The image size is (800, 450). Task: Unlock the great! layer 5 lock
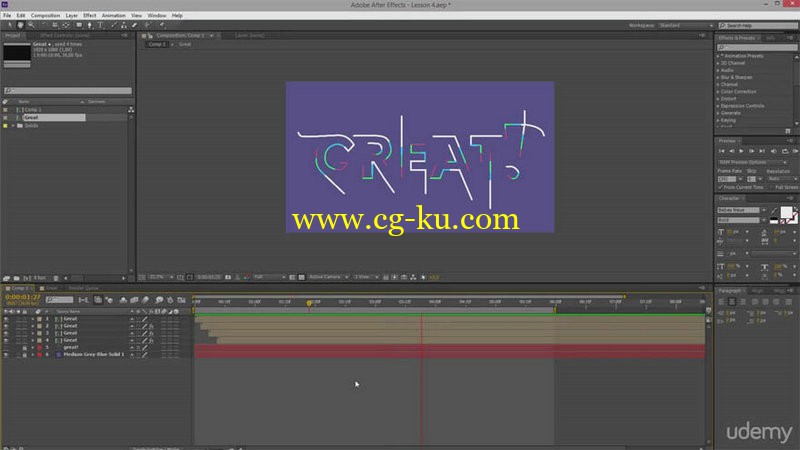pos(24,347)
